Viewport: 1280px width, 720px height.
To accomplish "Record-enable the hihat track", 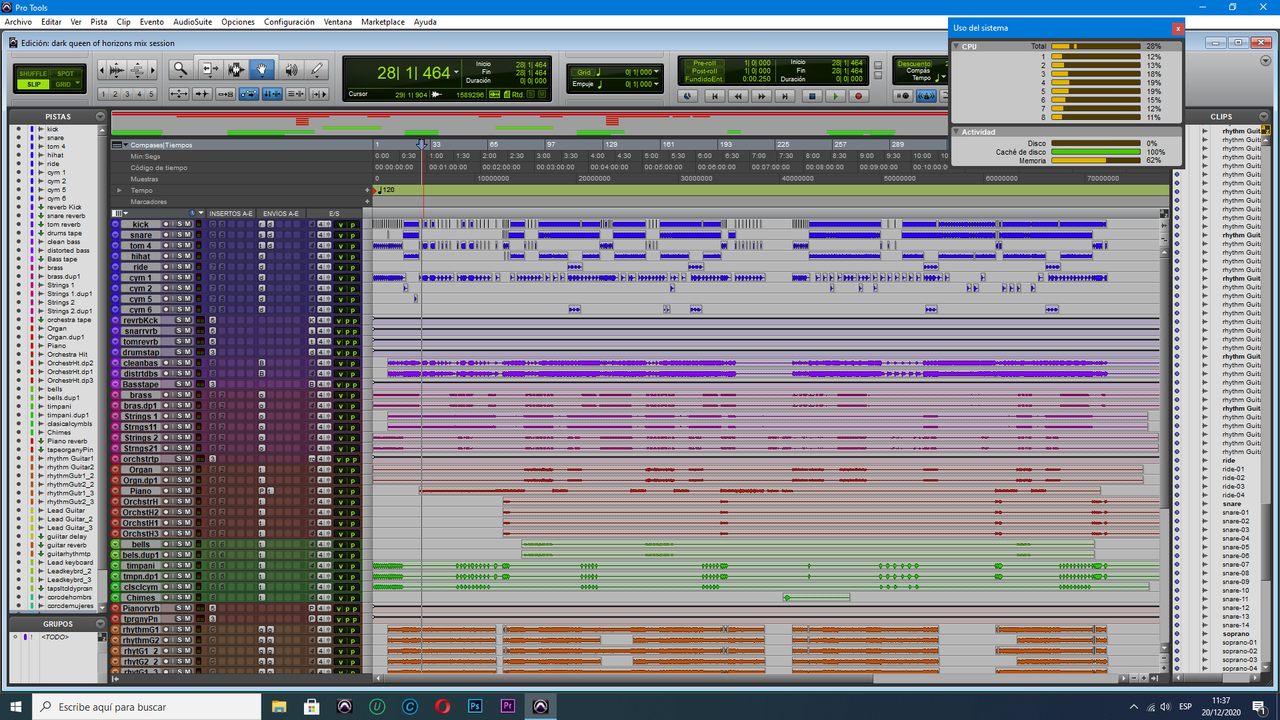I will pyautogui.click(x=166, y=256).
